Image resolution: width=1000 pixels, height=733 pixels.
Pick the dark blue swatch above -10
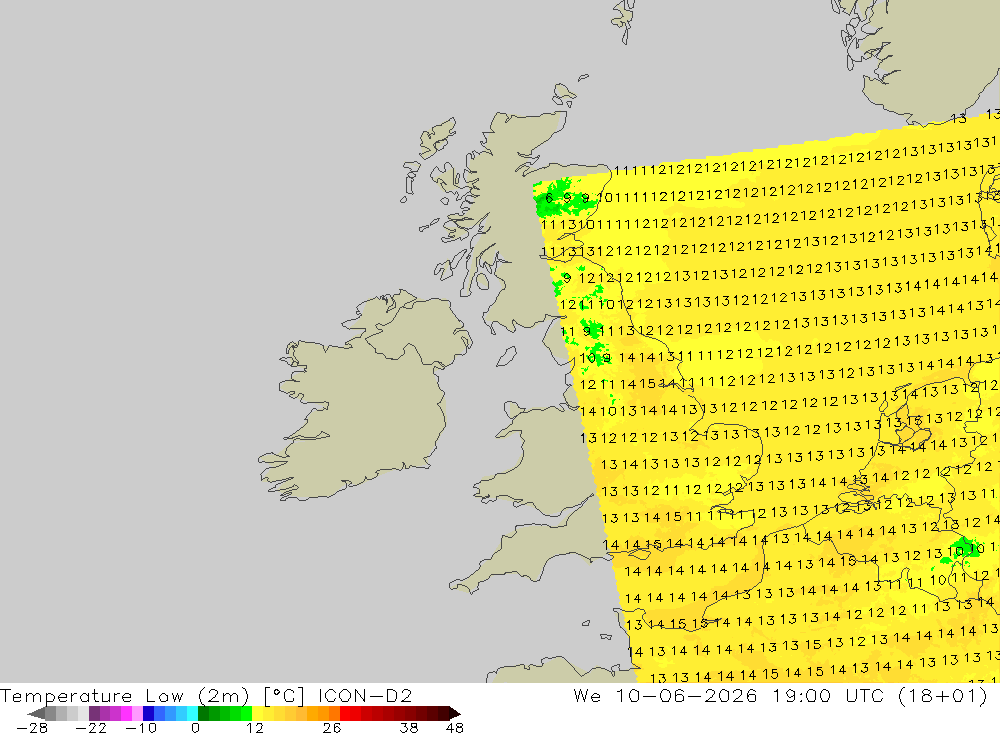pyautogui.click(x=149, y=714)
